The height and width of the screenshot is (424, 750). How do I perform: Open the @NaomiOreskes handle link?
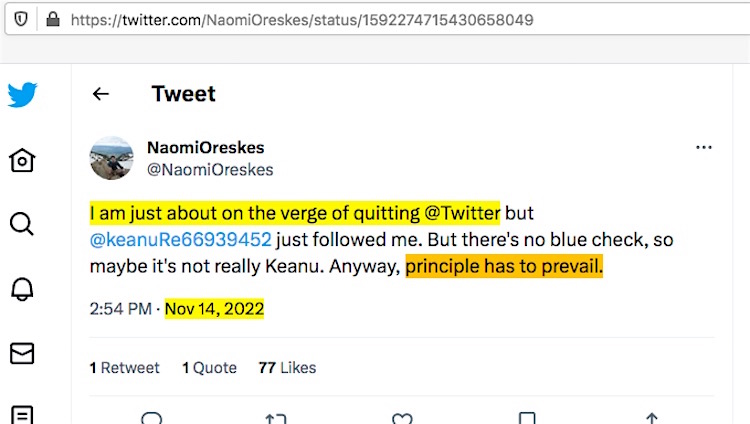pyautogui.click(x=210, y=170)
